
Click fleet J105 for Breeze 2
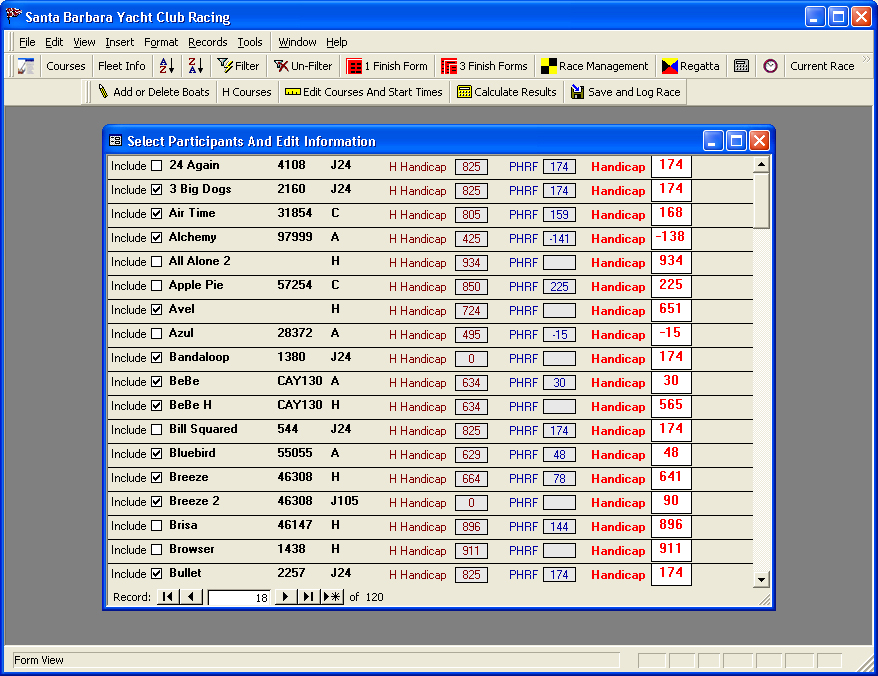(x=344, y=501)
